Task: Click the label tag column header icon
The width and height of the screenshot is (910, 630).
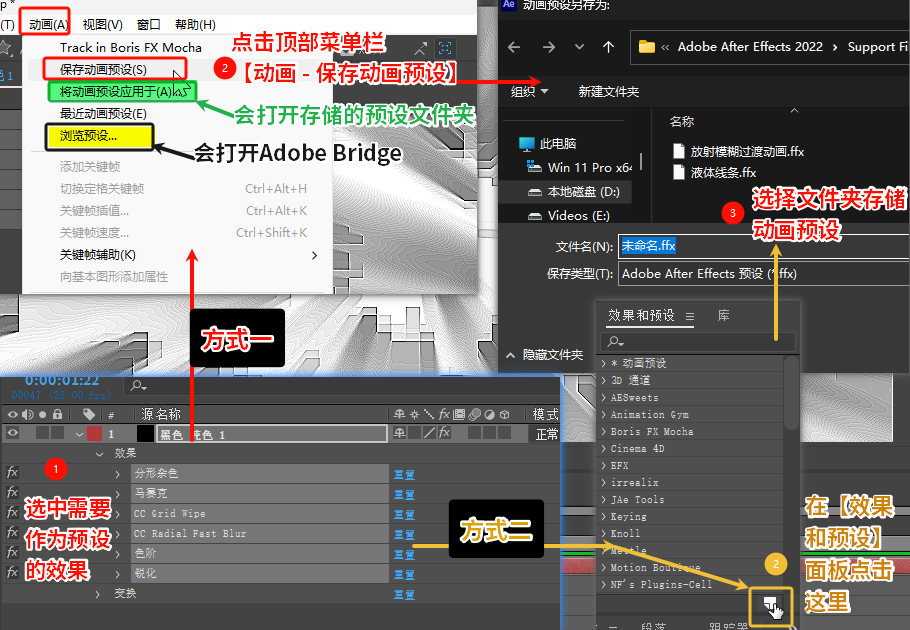Action: point(89,414)
